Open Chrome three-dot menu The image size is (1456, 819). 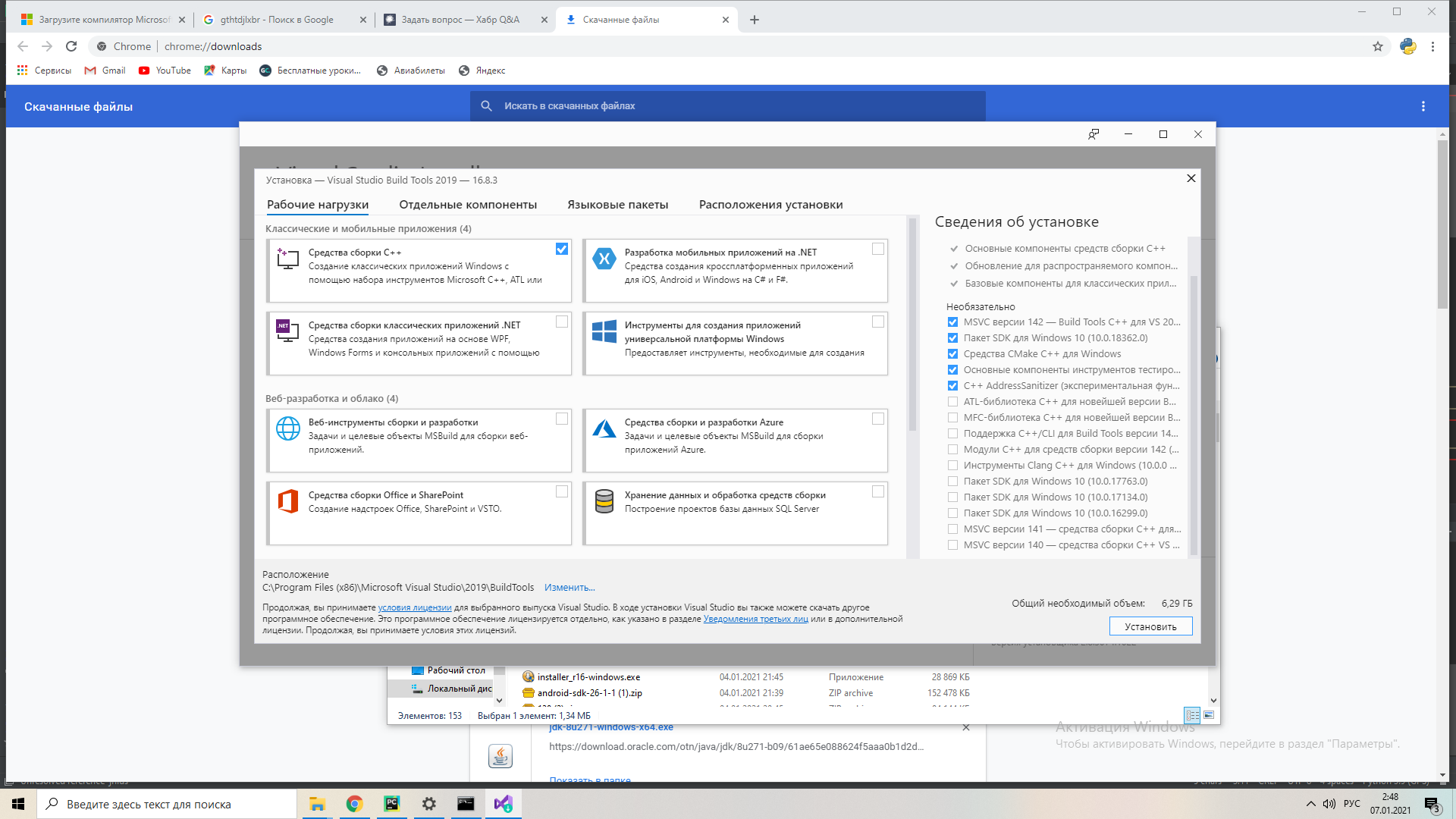coord(1432,46)
